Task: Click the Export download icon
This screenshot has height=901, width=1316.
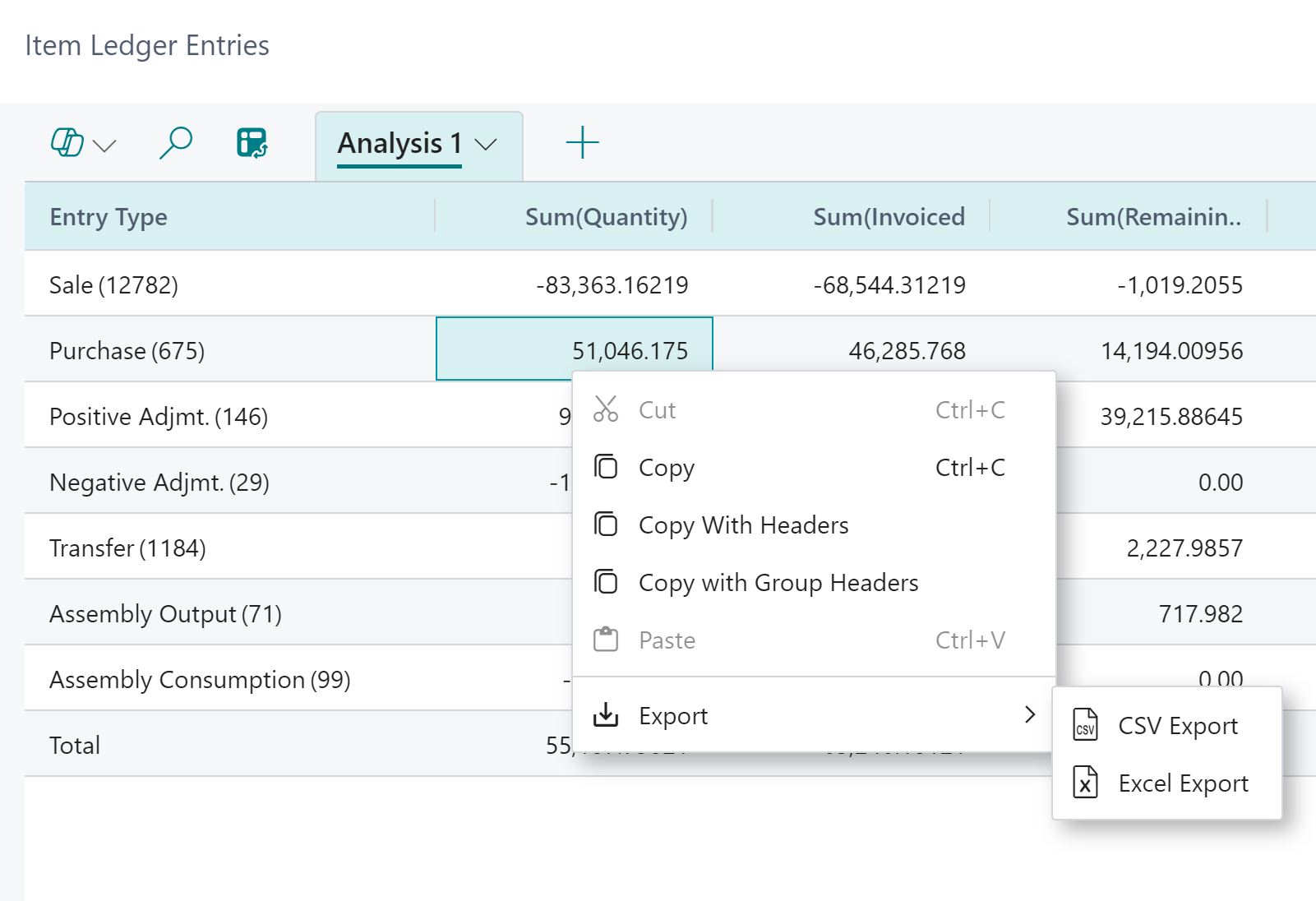Action: tap(607, 714)
